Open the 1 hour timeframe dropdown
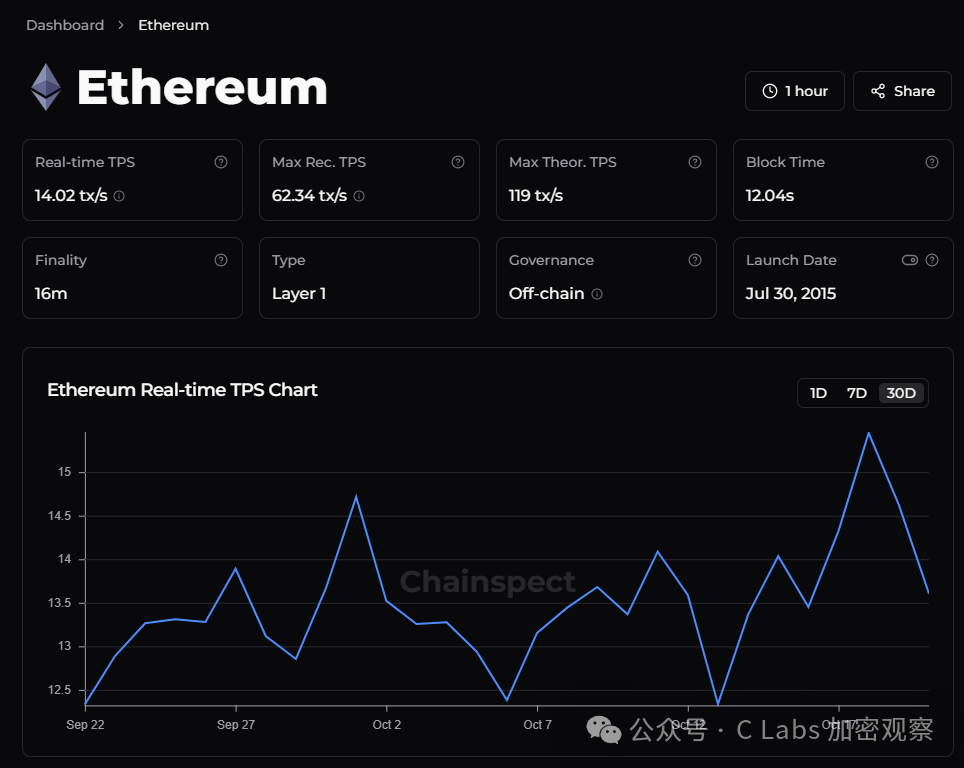The height and width of the screenshot is (768, 964). coord(795,91)
